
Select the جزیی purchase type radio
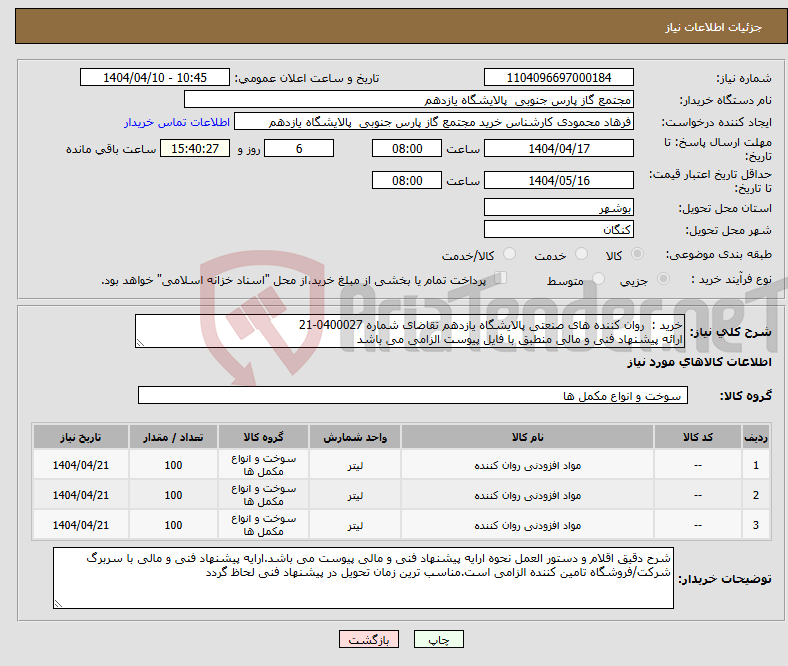(663, 278)
